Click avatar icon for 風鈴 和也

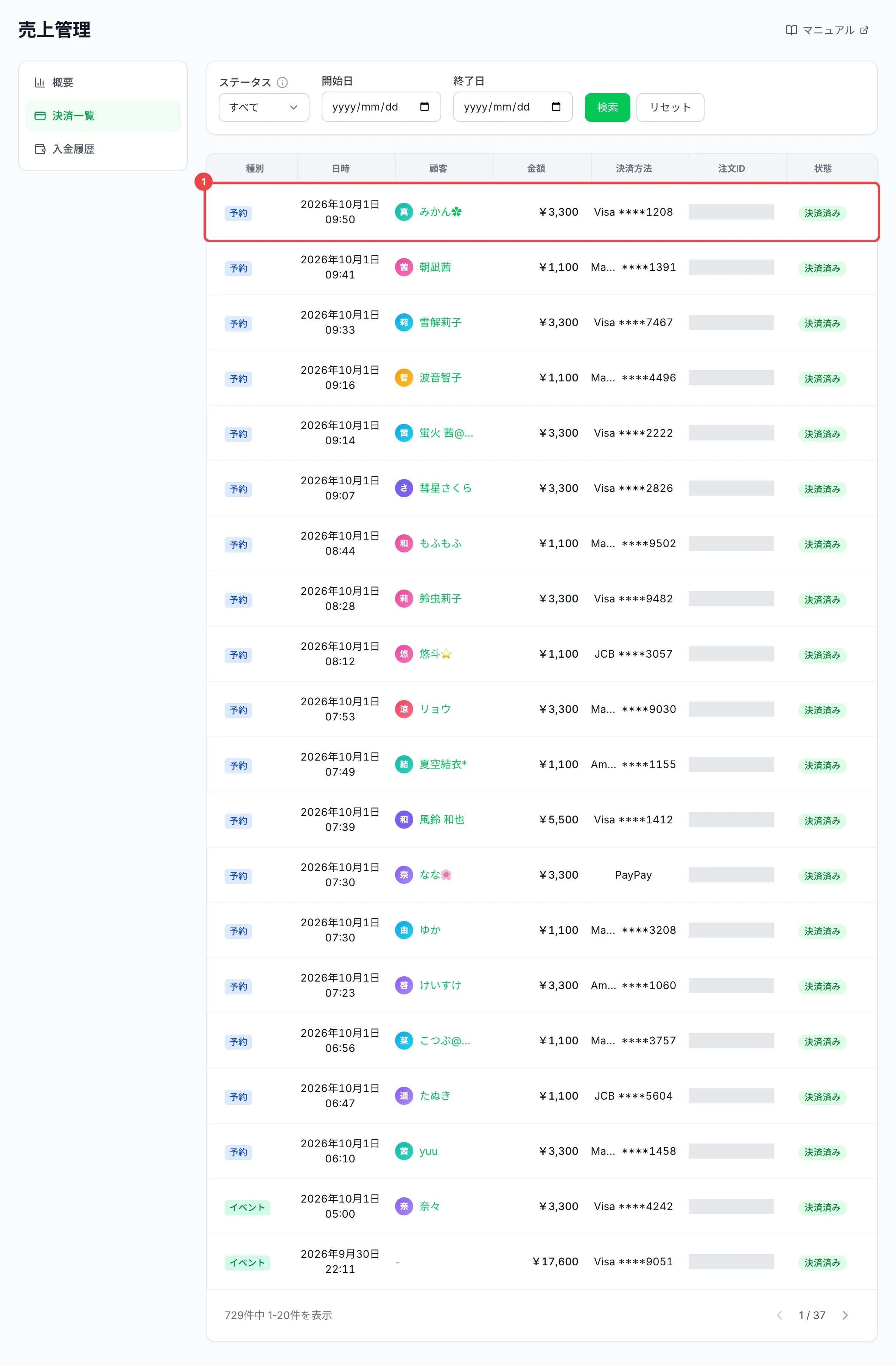403,820
